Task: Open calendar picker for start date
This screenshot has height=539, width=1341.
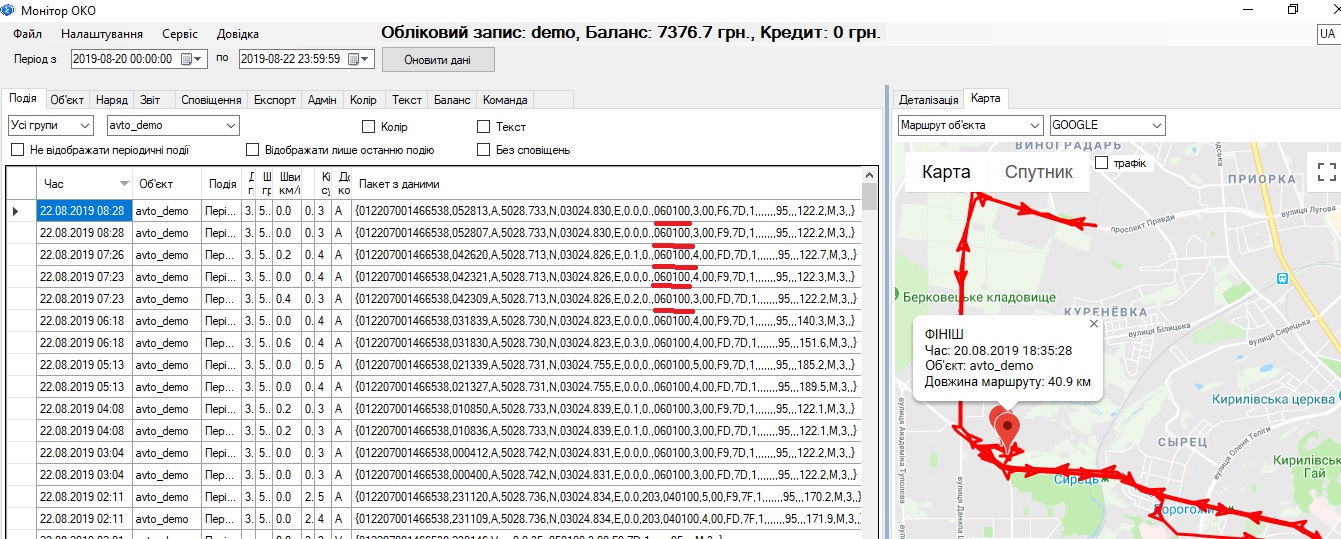Action: pos(186,59)
